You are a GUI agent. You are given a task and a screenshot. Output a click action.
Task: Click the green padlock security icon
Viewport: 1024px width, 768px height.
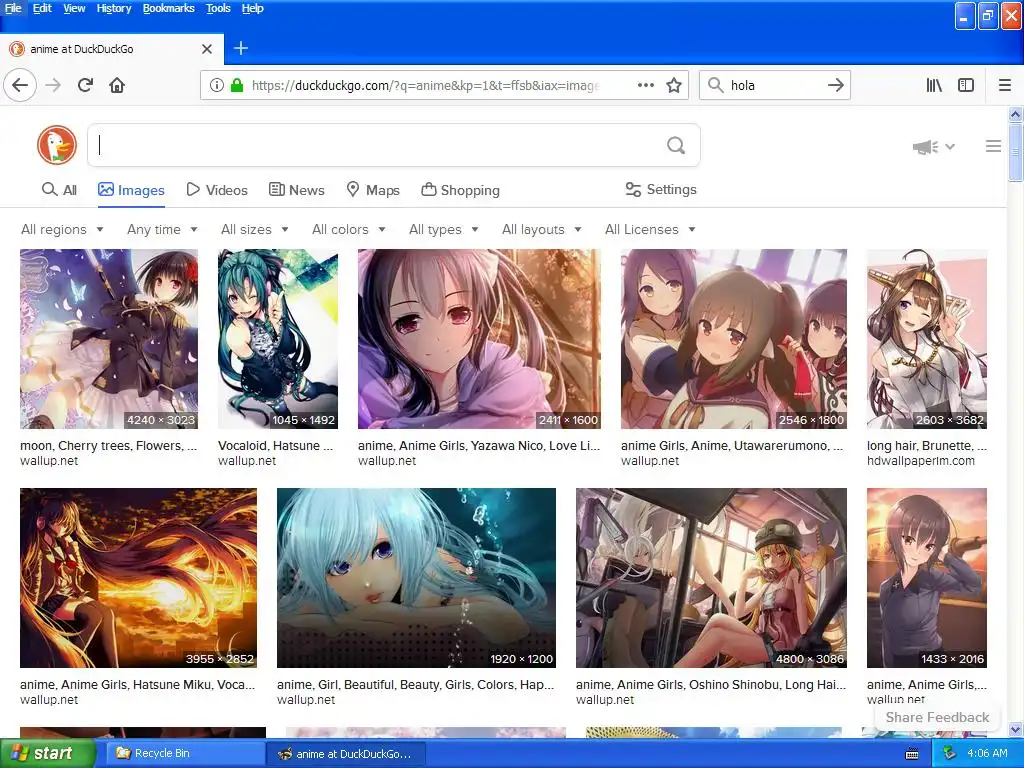[237, 85]
